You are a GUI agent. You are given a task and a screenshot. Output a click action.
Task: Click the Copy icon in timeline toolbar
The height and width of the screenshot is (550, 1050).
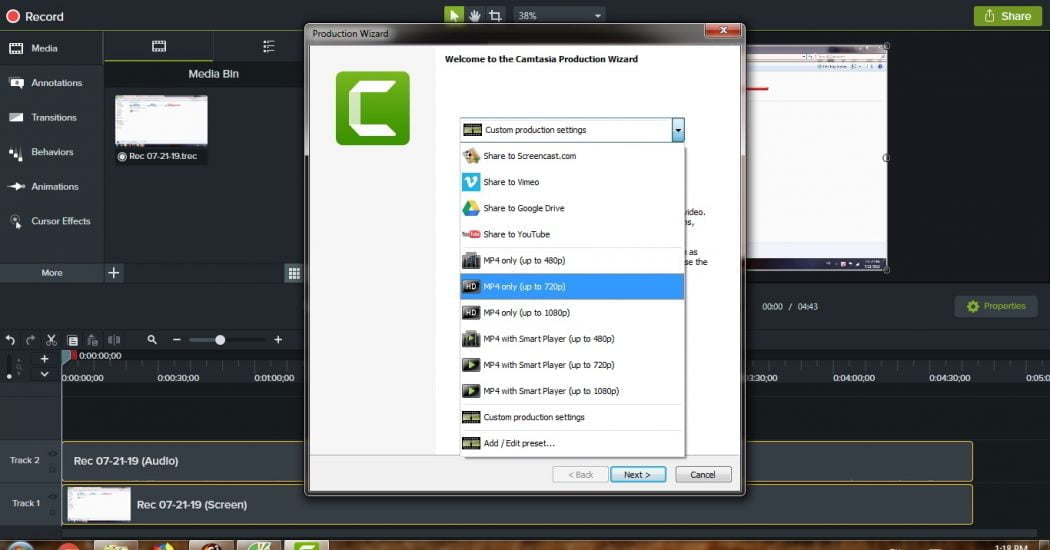click(72, 340)
